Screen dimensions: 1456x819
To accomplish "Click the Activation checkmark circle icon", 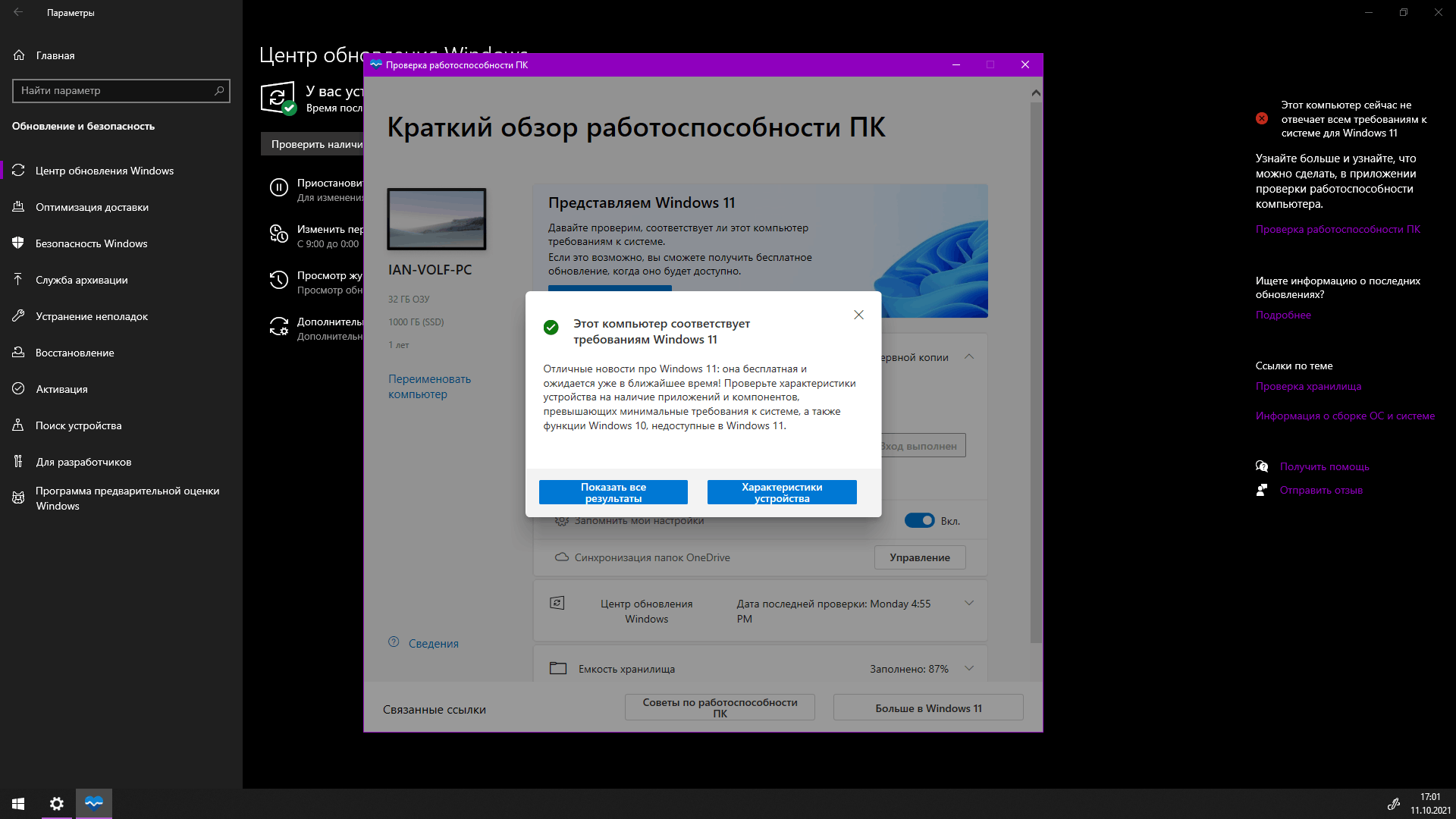I will tap(19, 389).
